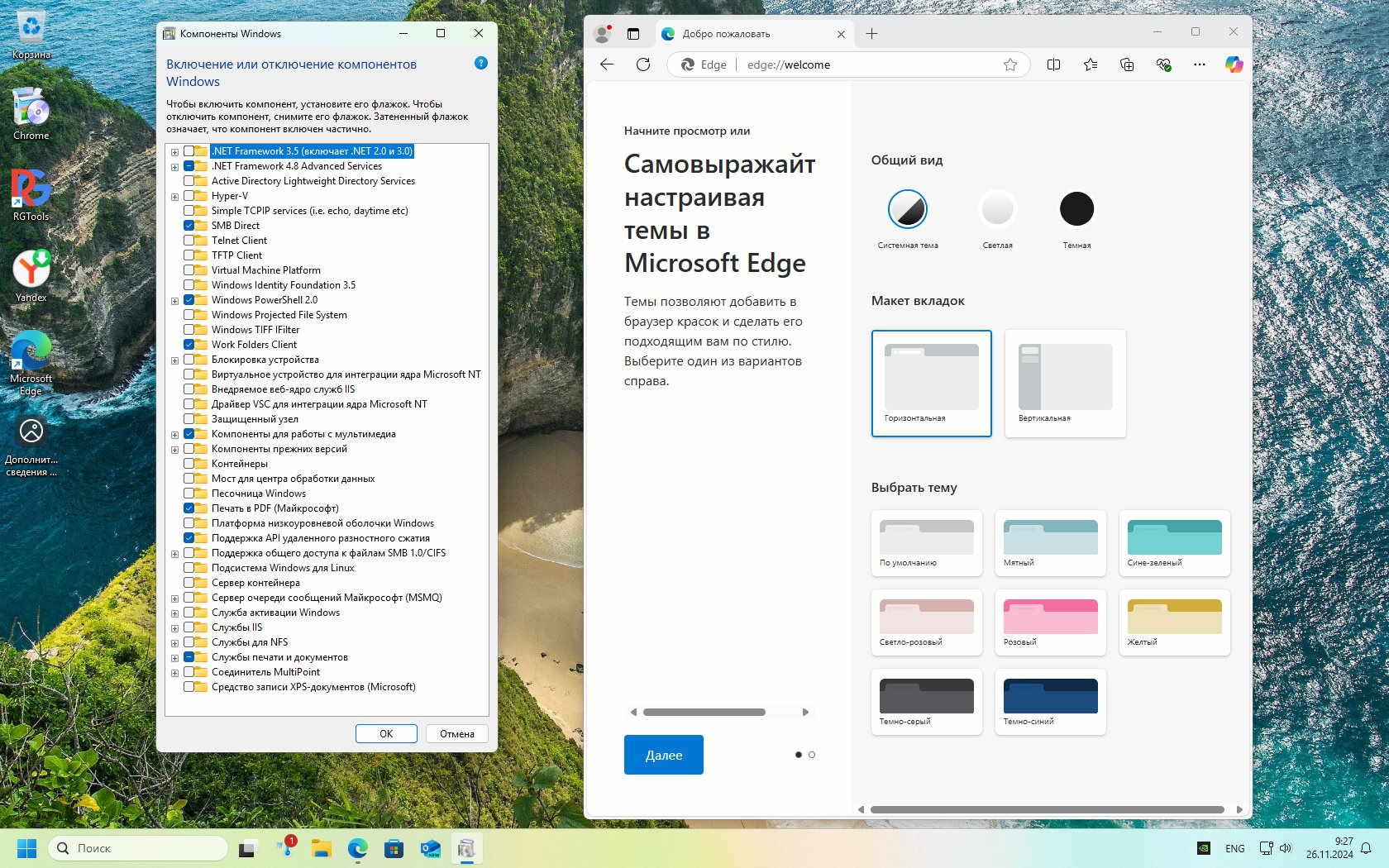Open Edge split screen view

tap(1053, 64)
